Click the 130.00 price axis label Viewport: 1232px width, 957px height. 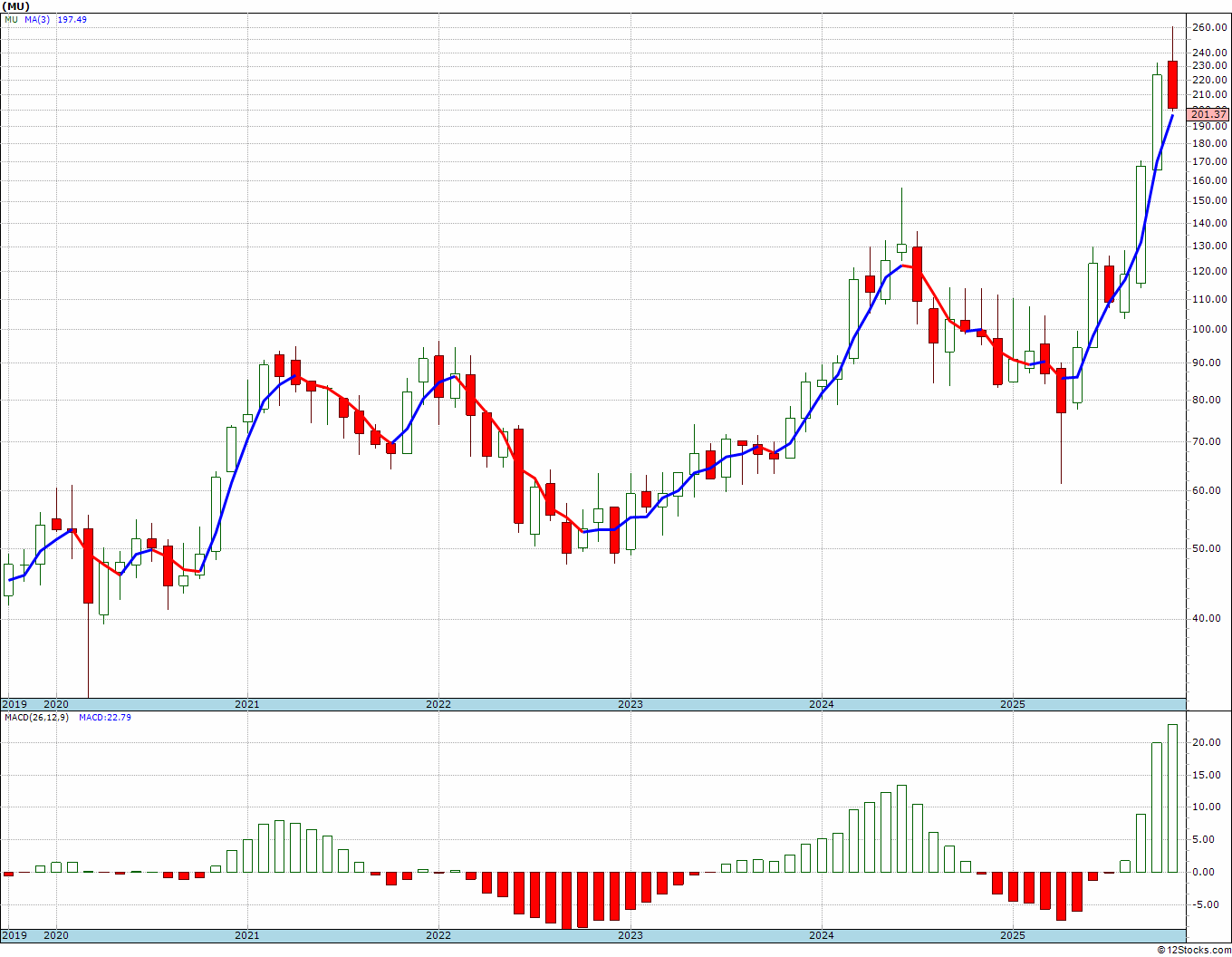coord(1209,246)
